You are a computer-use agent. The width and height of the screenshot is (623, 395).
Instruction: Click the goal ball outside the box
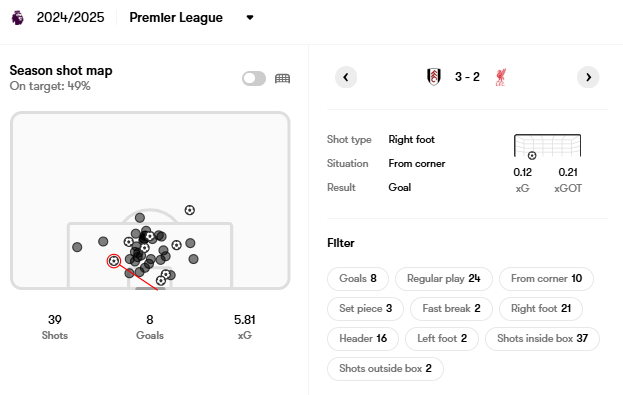tap(190, 210)
